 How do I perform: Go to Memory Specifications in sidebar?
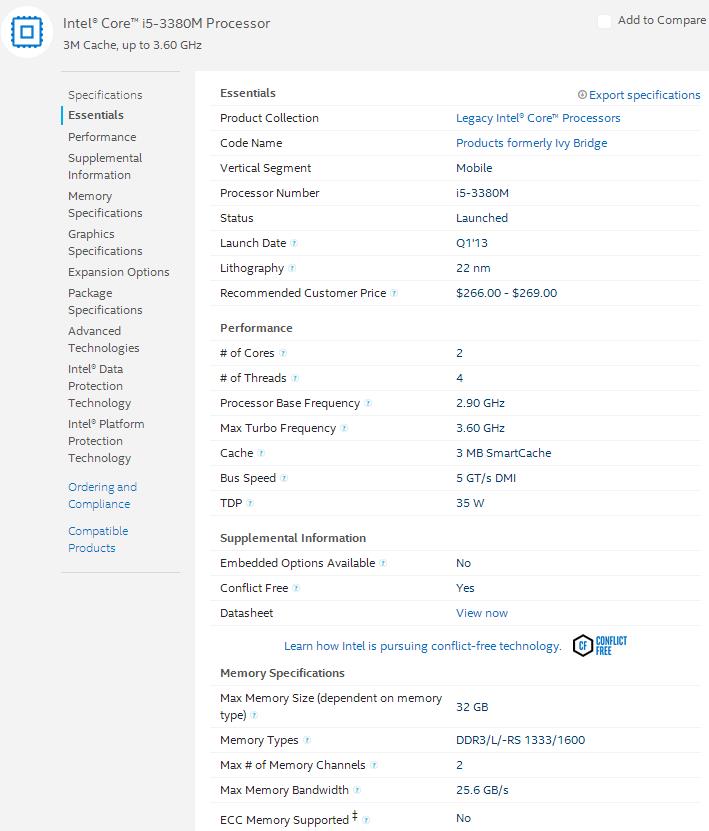(x=105, y=205)
